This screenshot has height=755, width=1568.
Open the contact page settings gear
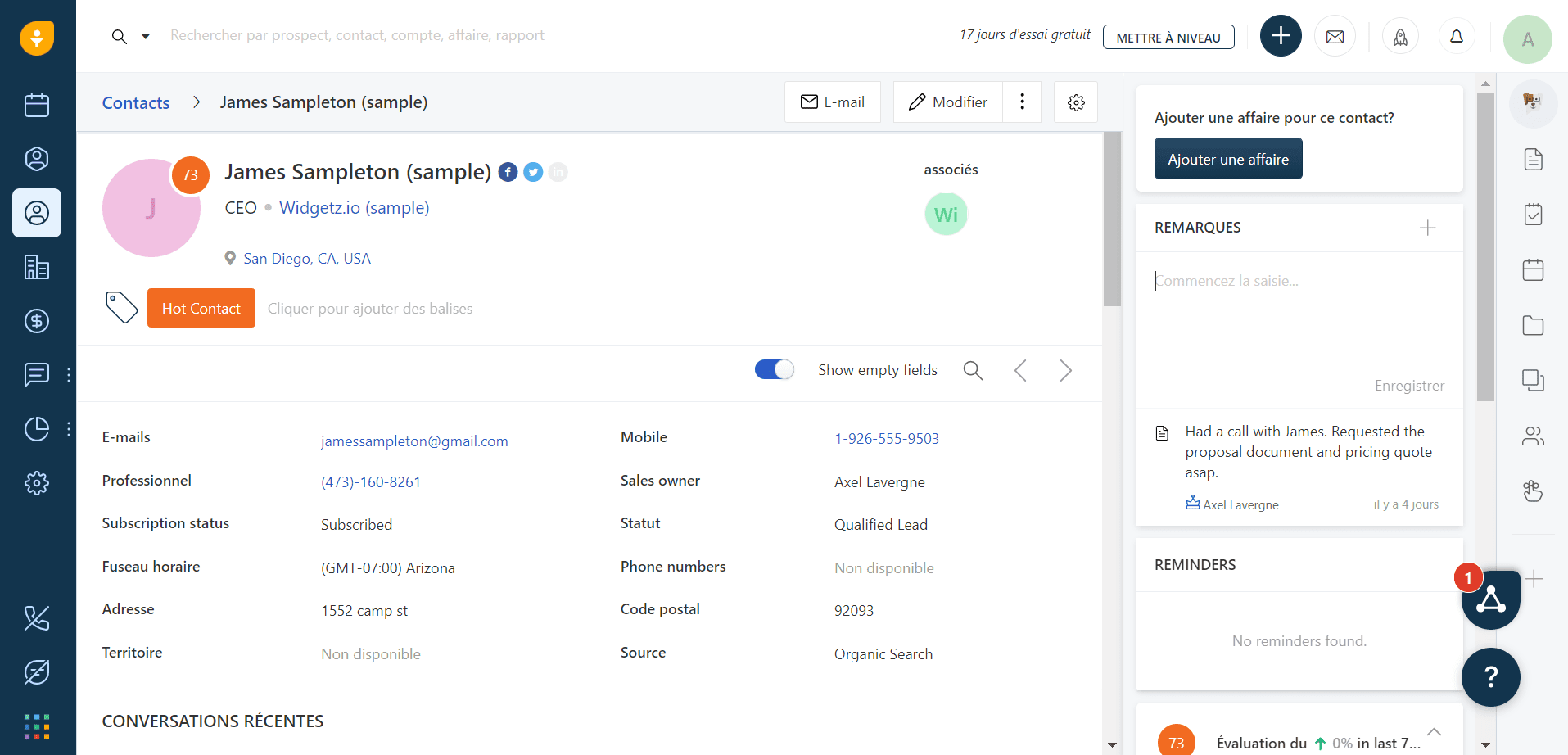[x=1076, y=102]
